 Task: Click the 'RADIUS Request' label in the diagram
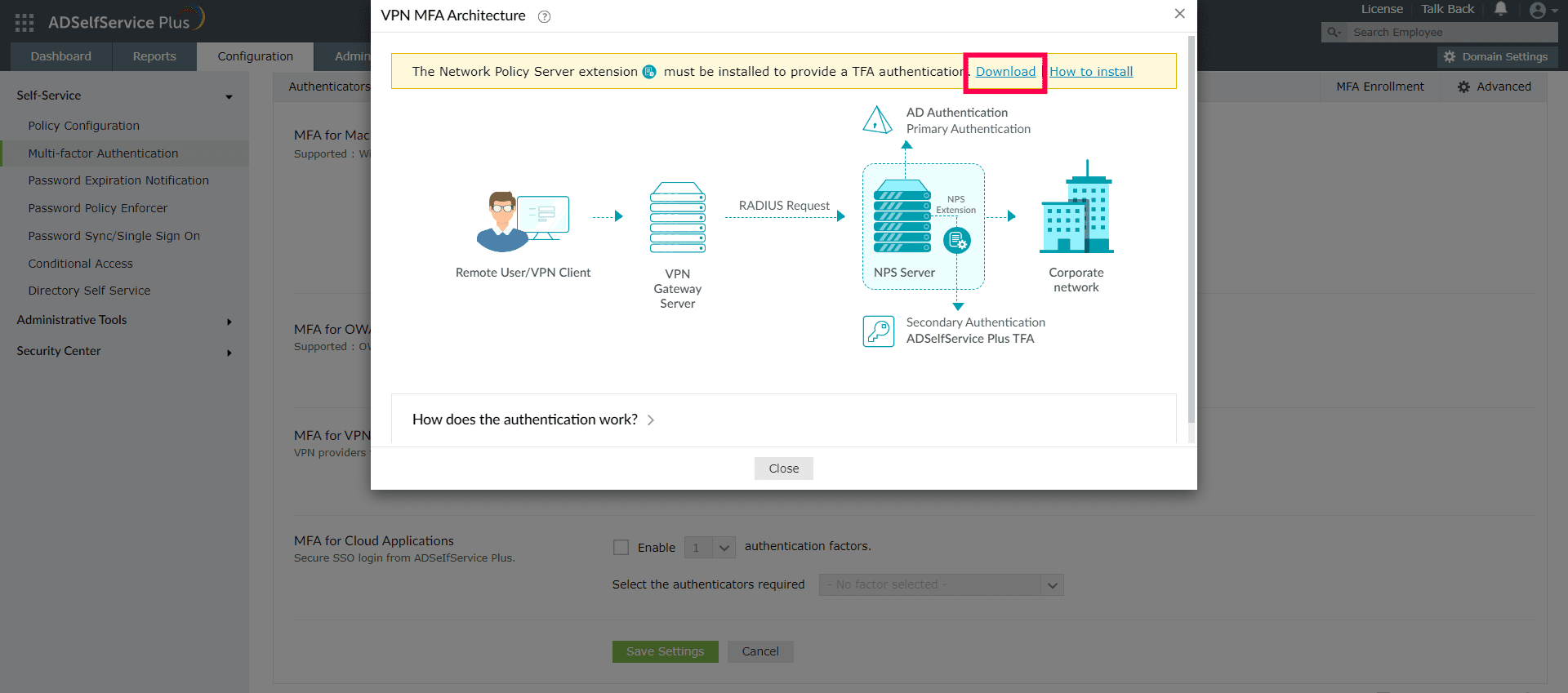[x=784, y=206]
